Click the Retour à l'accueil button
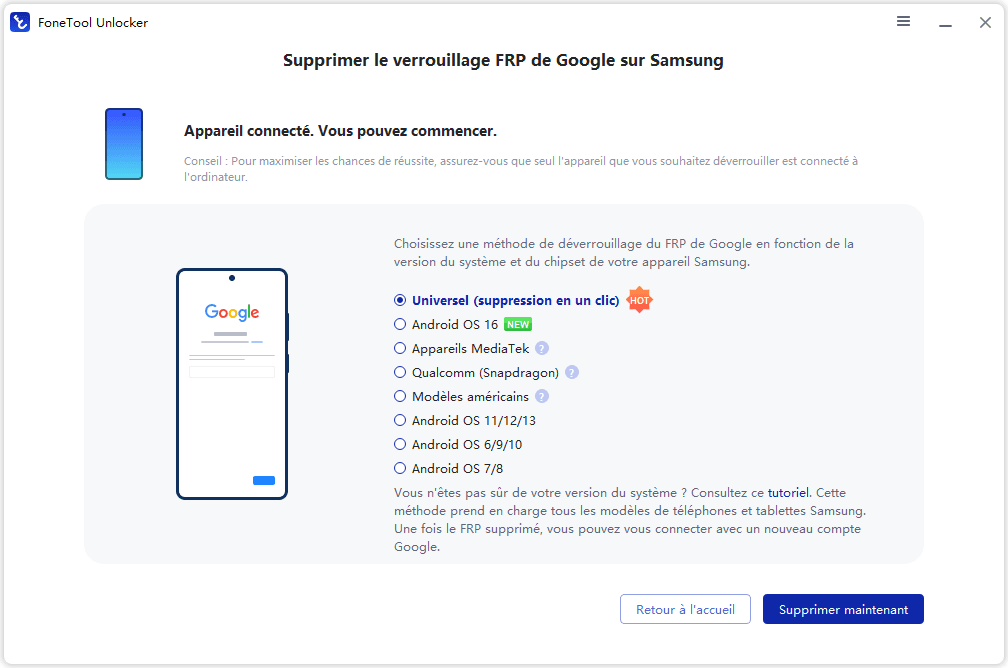1008x668 pixels. pyautogui.click(x=685, y=609)
